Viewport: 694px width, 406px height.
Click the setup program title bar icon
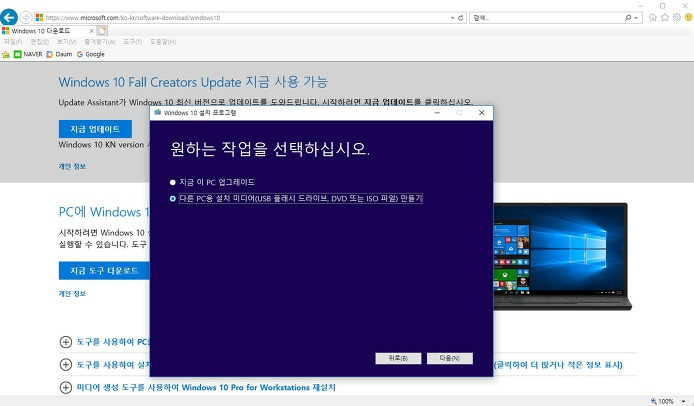coord(158,112)
